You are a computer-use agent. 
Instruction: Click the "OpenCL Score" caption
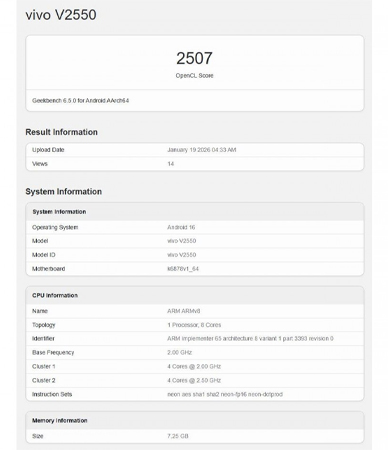(x=194, y=76)
